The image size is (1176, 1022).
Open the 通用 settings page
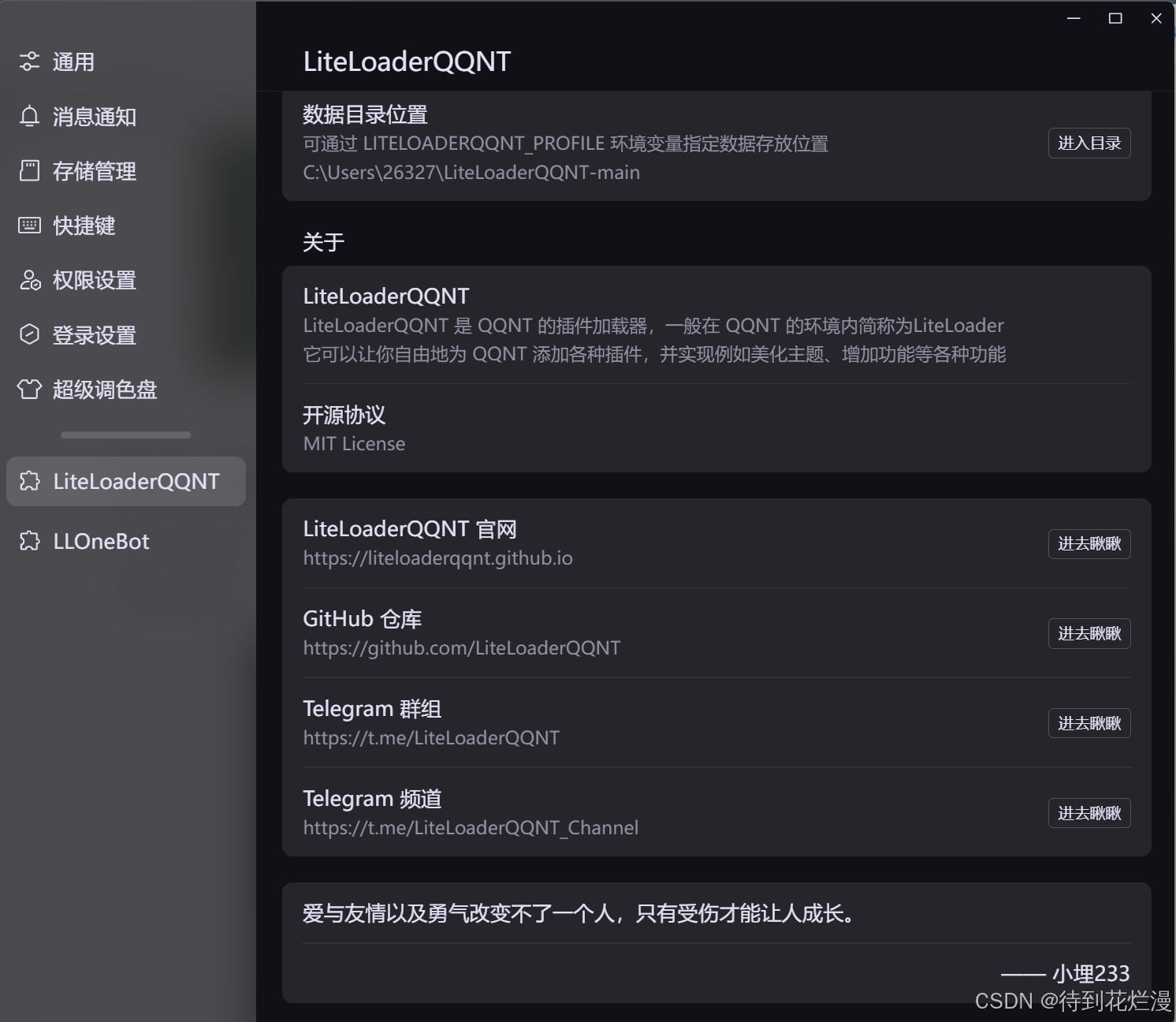126,62
